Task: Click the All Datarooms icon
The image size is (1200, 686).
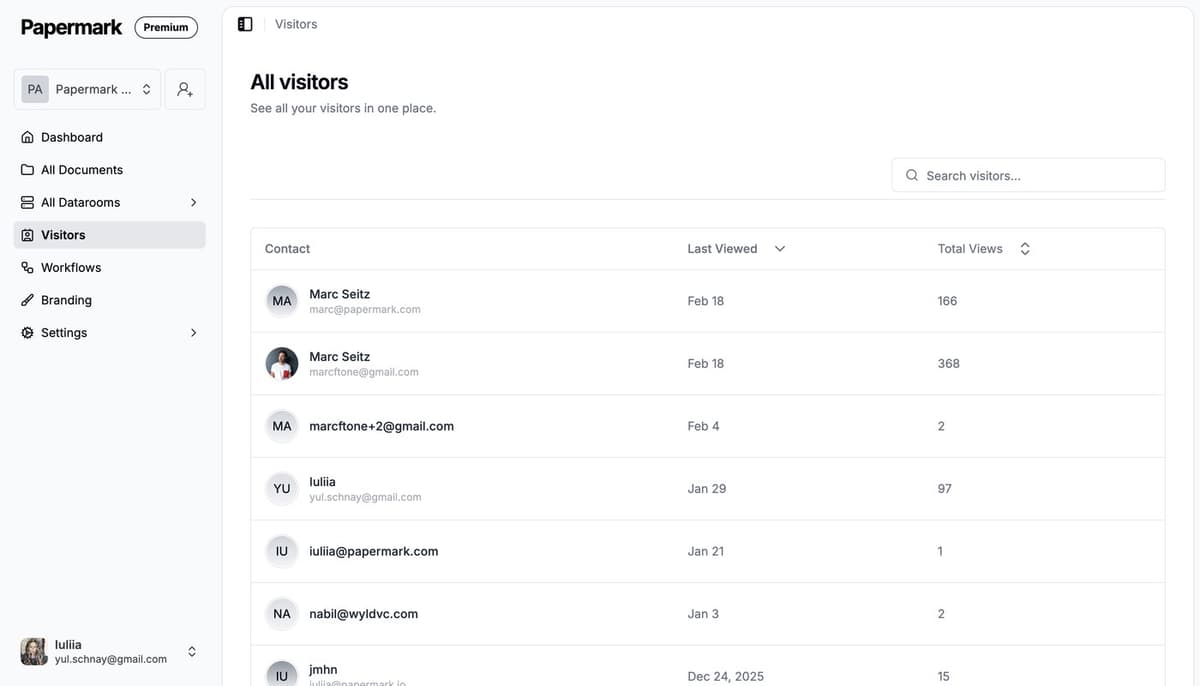Action: pos(26,201)
